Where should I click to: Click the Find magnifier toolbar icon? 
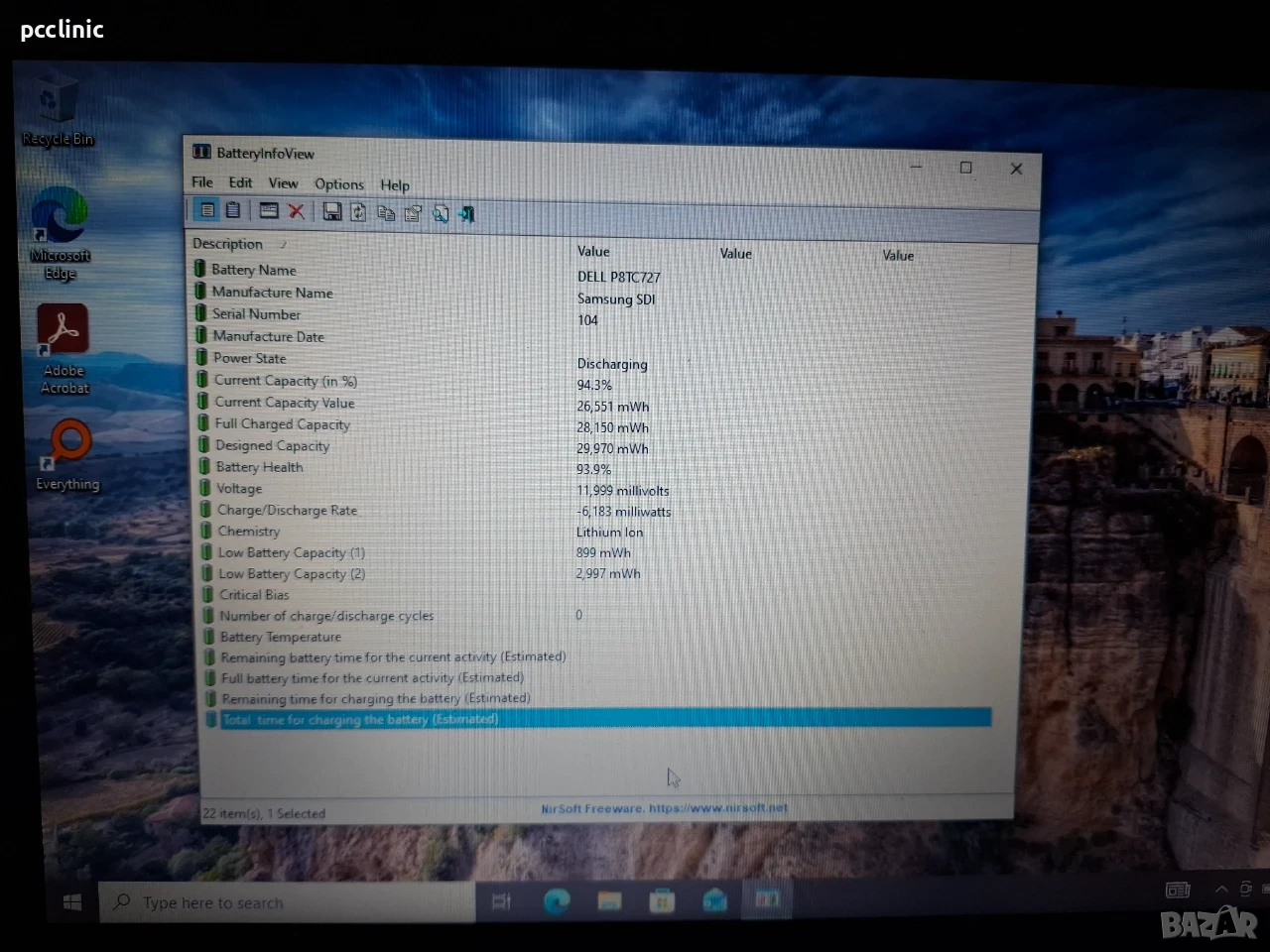441,214
